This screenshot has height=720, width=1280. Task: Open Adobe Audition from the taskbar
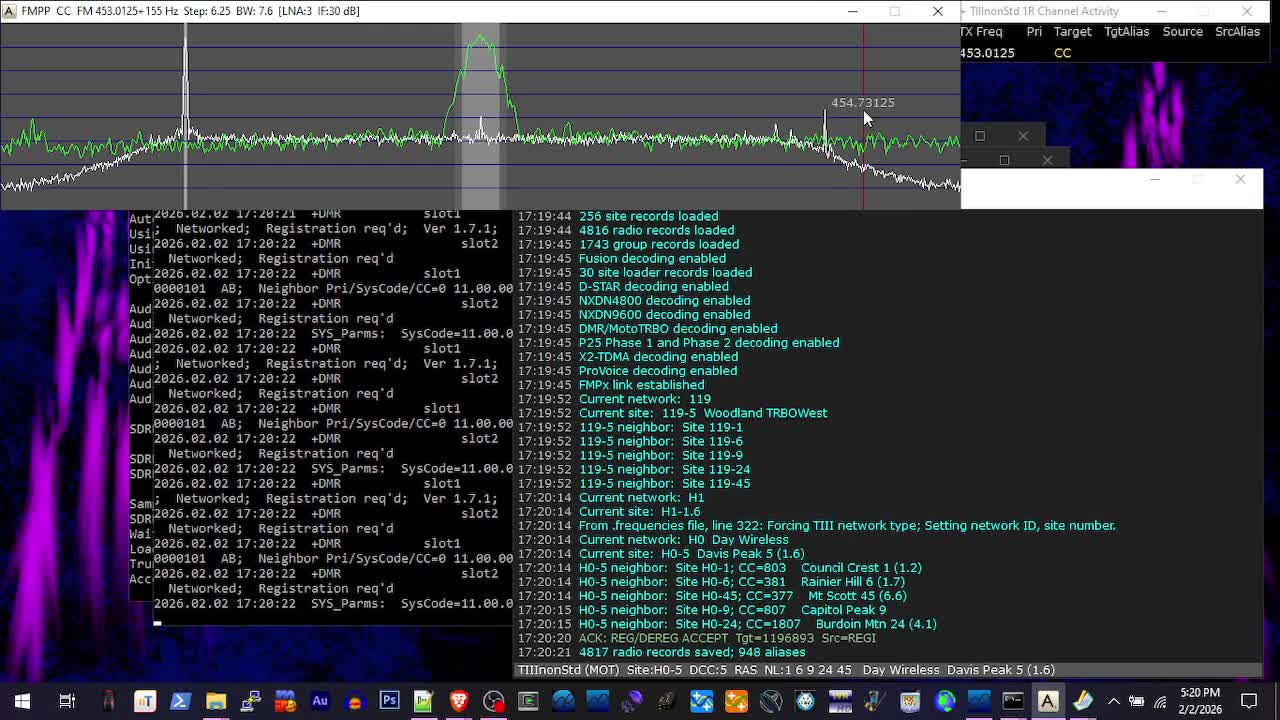(320, 701)
